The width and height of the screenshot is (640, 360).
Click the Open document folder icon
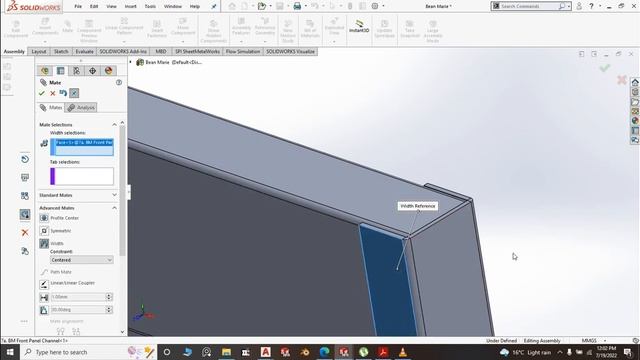point(262,6)
